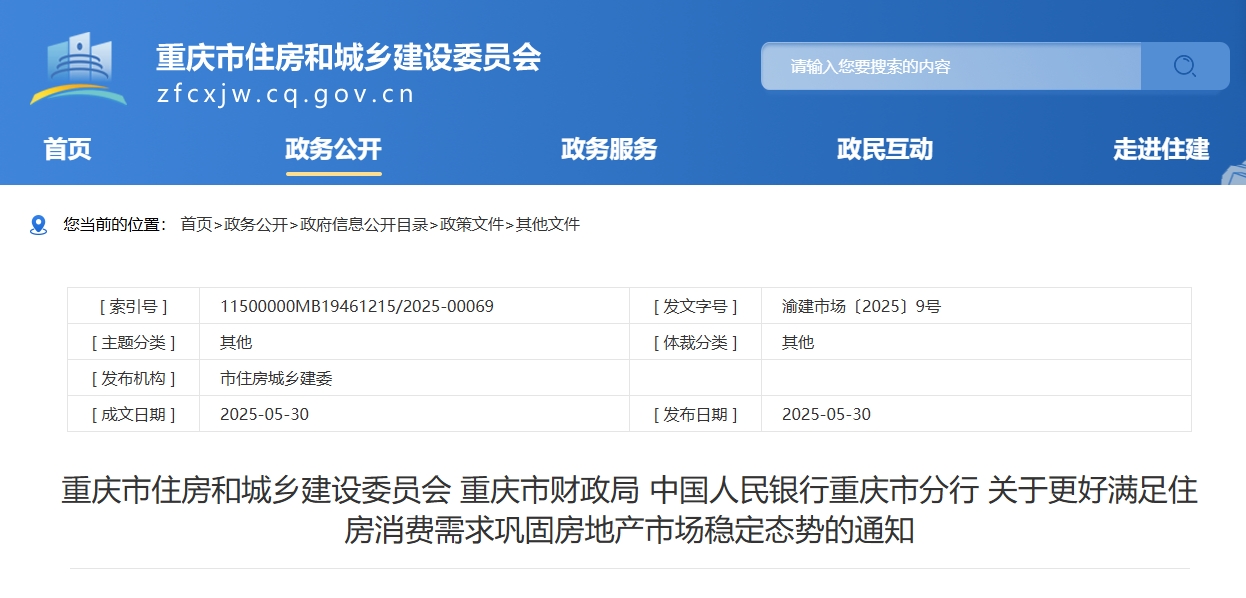Click the 体裁分类 label cell
1246x598 pixels.
point(696,342)
